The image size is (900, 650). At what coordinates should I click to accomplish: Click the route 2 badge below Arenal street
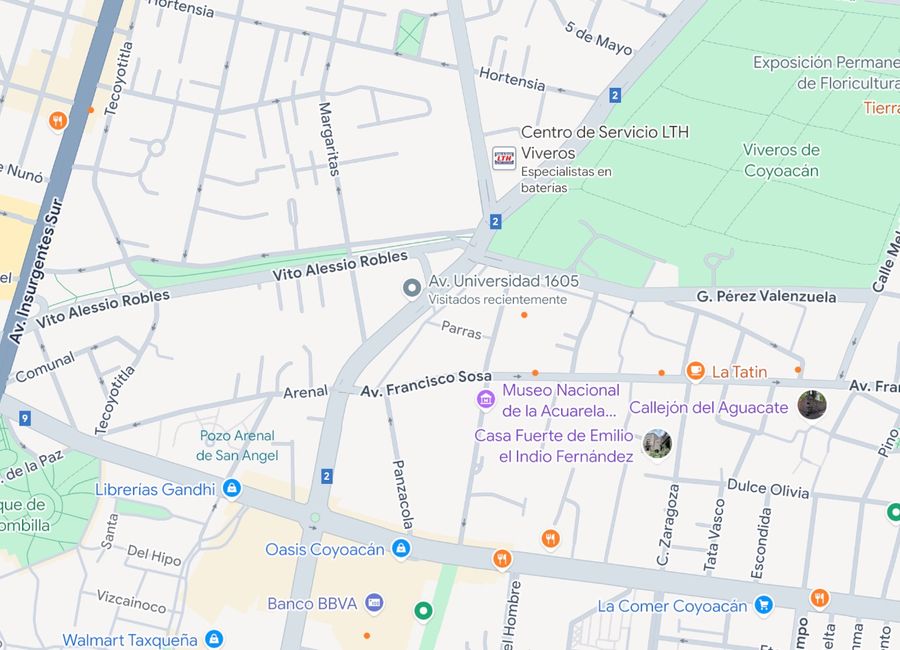(x=327, y=476)
